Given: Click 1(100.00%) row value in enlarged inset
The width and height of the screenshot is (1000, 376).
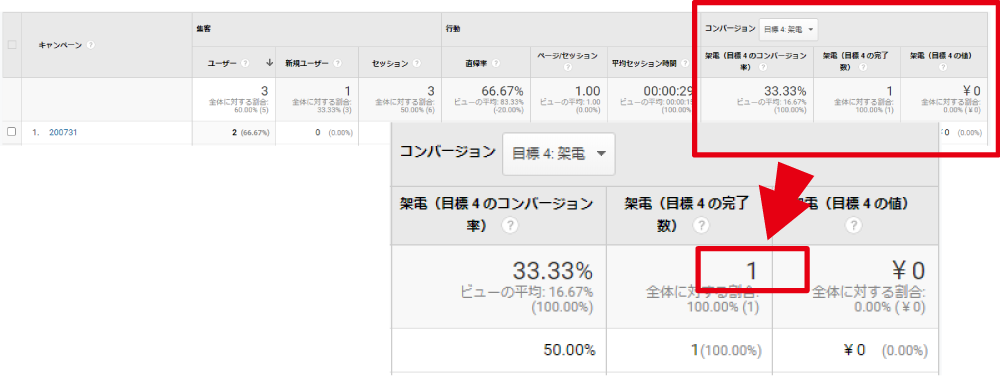Looking at the screenshot, I should pos(727,350).
